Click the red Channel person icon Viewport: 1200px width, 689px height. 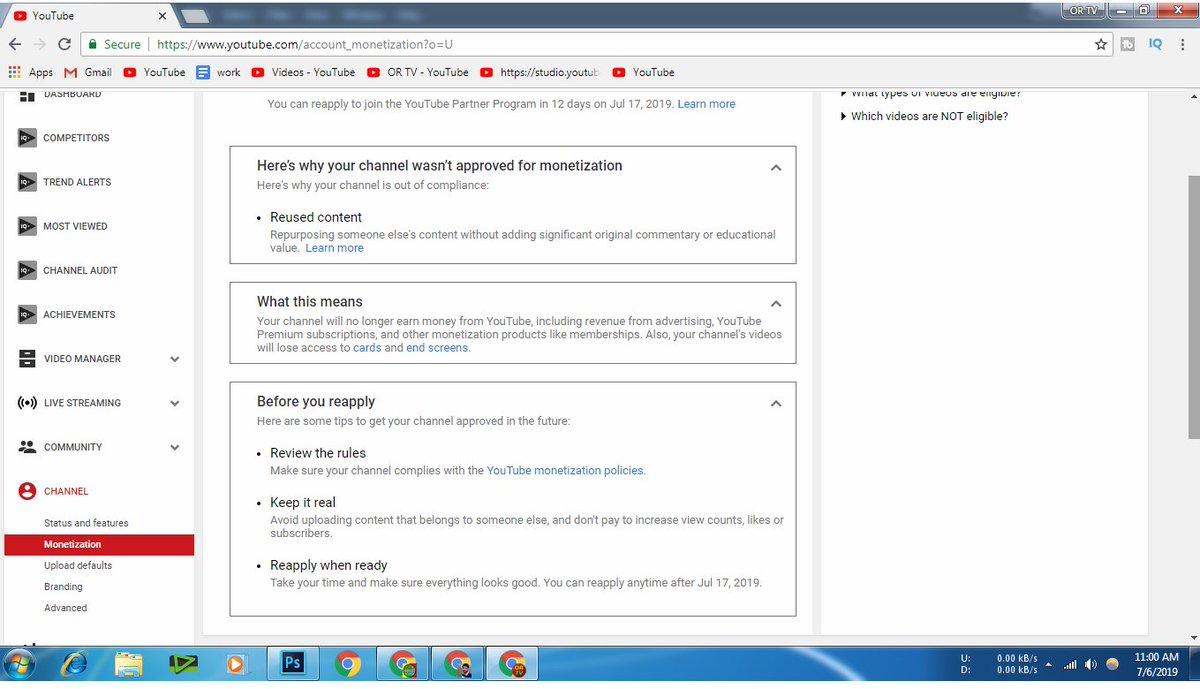pos(27,491)
